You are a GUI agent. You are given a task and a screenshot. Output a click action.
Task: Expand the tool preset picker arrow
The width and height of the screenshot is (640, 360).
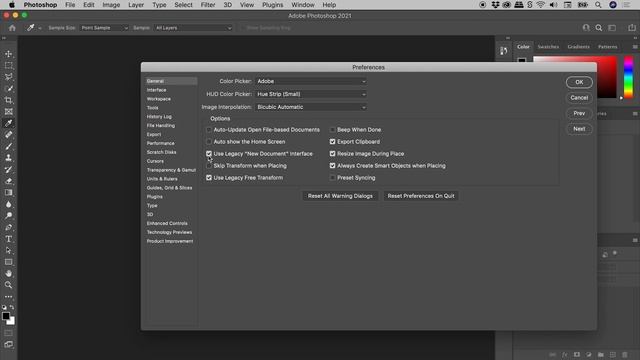tap(40, 28)
